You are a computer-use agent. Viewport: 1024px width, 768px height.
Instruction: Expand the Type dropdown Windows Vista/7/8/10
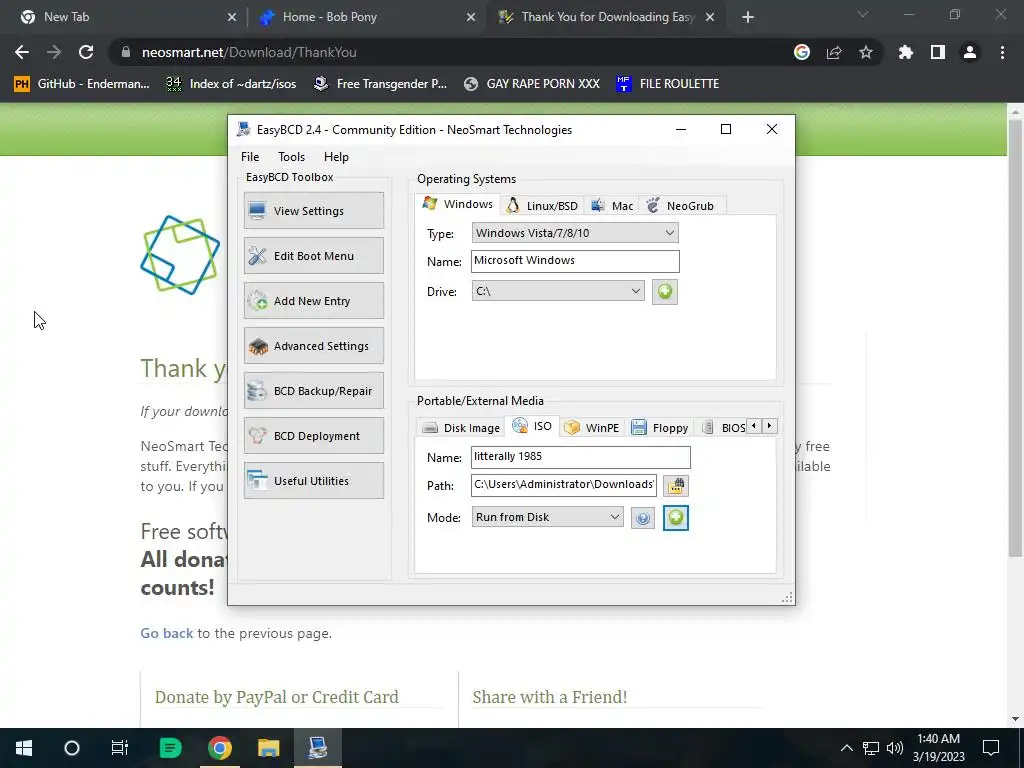click(x=575, y=233)
